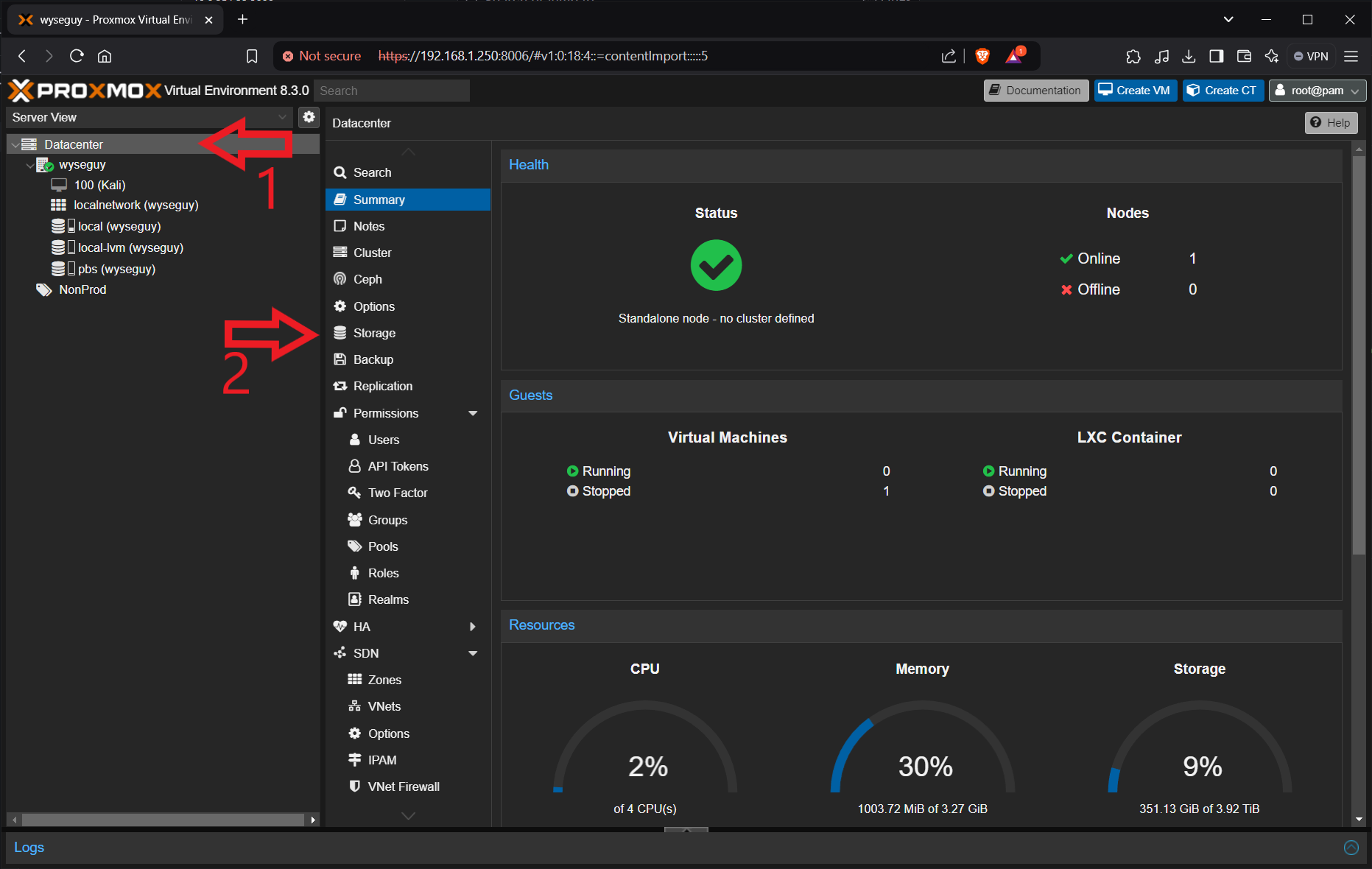Image resolution: width=1372 pixels, height=869 pixels.
Task: Click the bookmark icon in address bar
Action: pos(252,56)
